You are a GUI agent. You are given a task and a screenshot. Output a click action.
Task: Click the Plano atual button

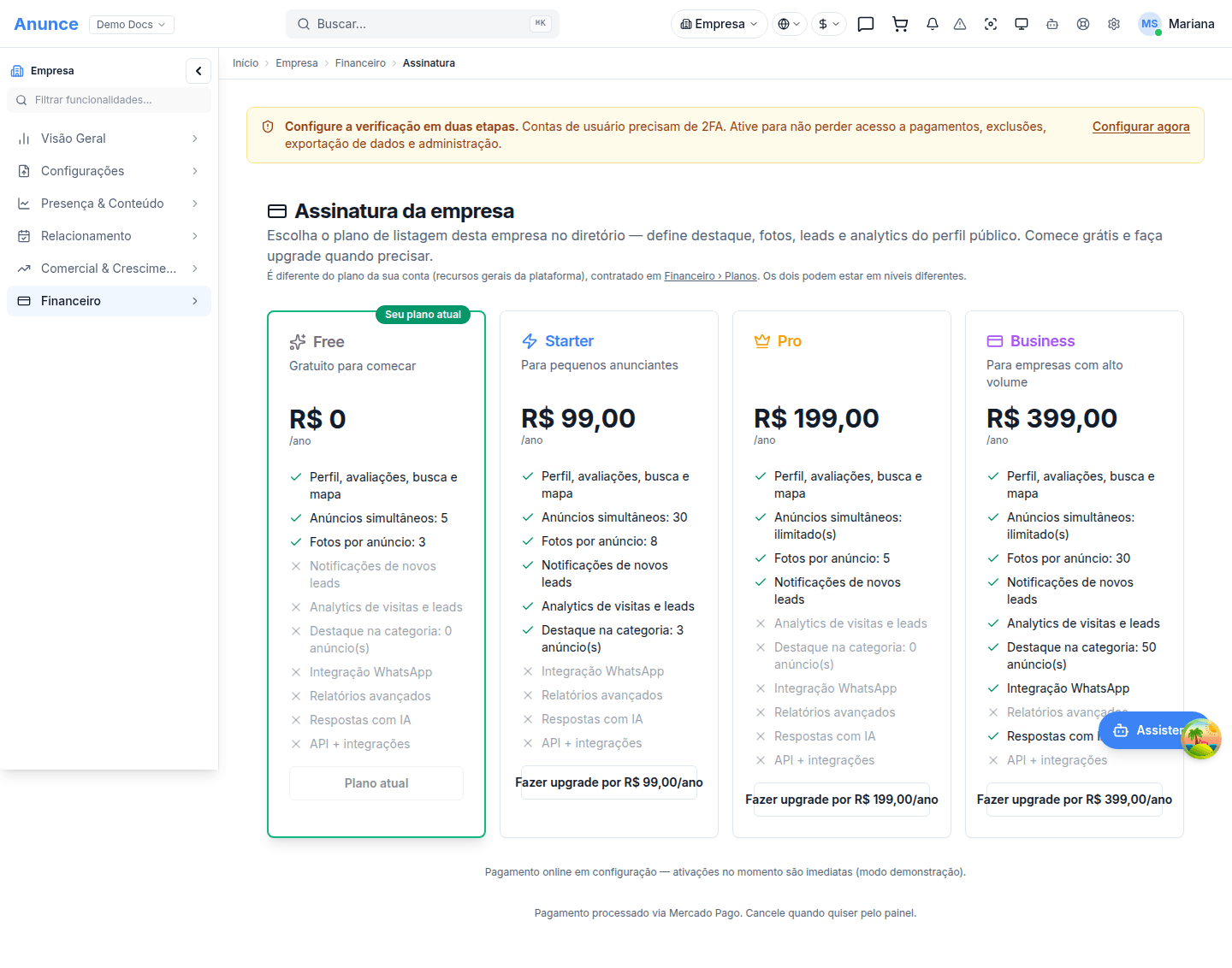coord(376,783)
